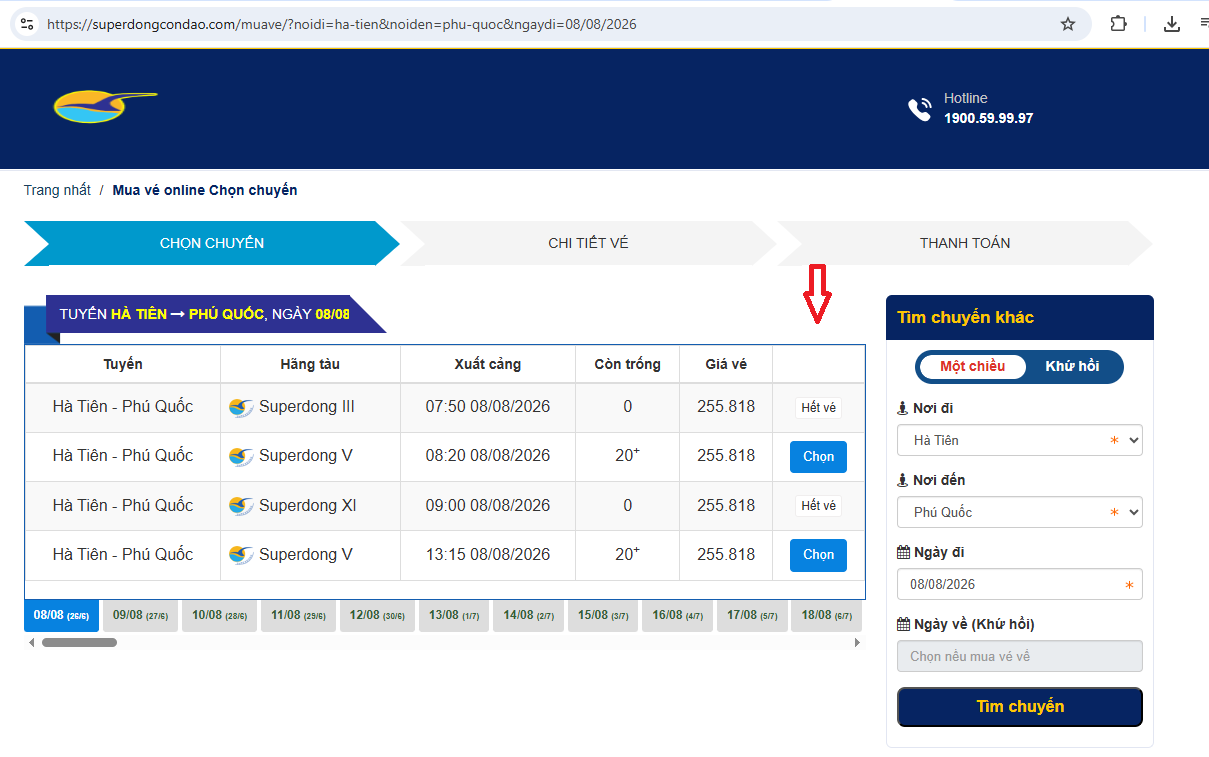Open browser extensions puzzle icon
The width and height of the screenshot is (1209, 757).
pos(1119,24)
